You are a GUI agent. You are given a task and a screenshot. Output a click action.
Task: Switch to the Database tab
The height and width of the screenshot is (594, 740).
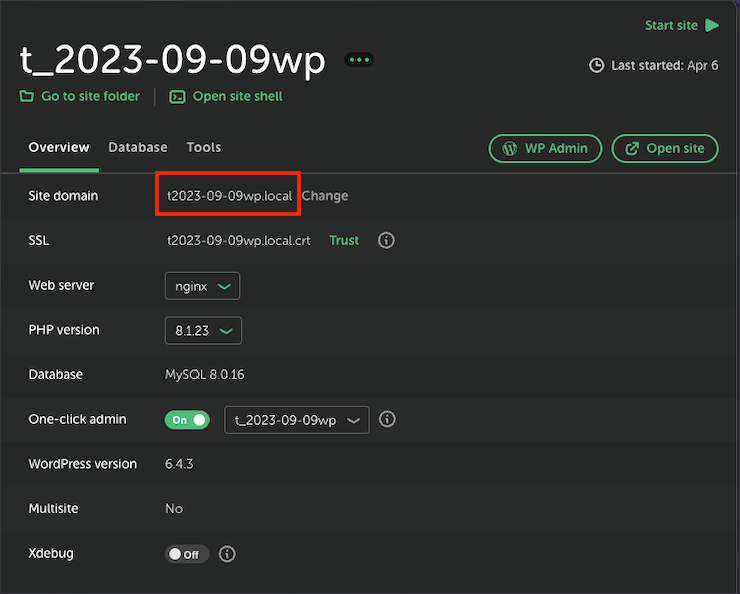tap(138, 148)
